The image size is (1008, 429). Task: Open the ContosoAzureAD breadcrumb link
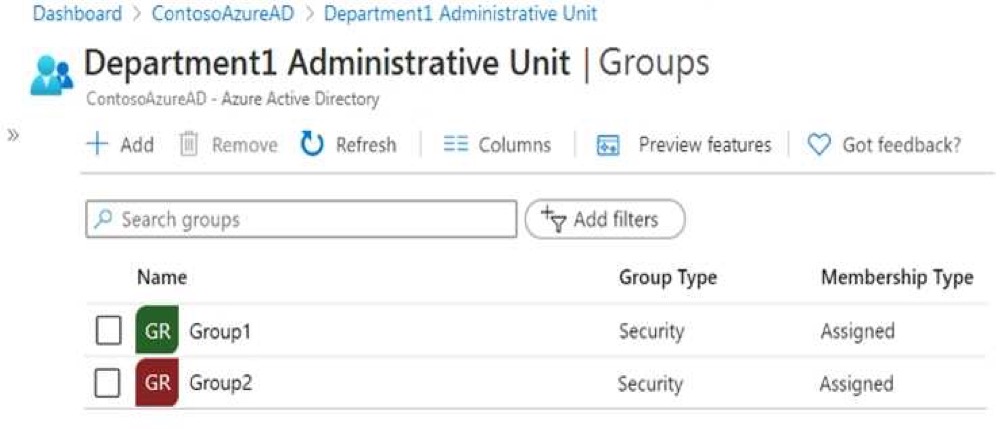click(x=224, y=14)
